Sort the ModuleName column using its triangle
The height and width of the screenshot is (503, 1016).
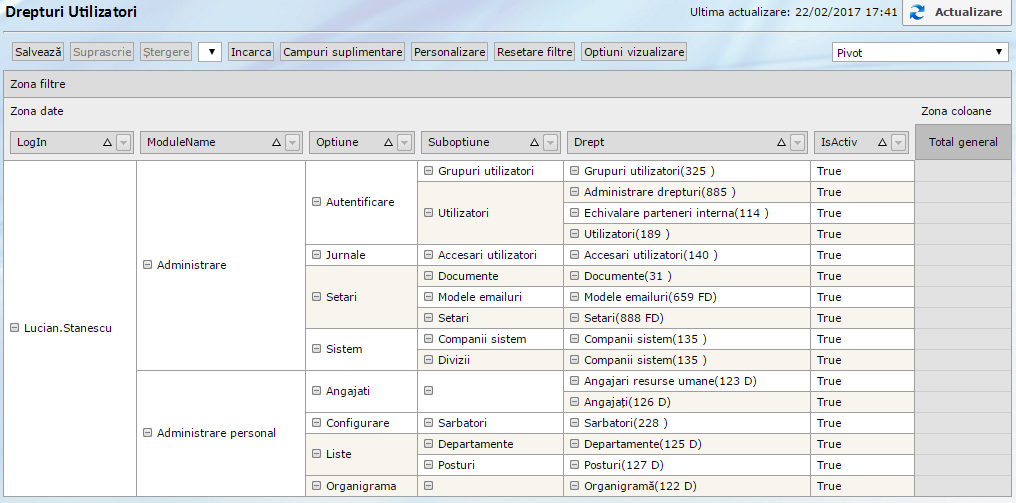click(276, 143)
